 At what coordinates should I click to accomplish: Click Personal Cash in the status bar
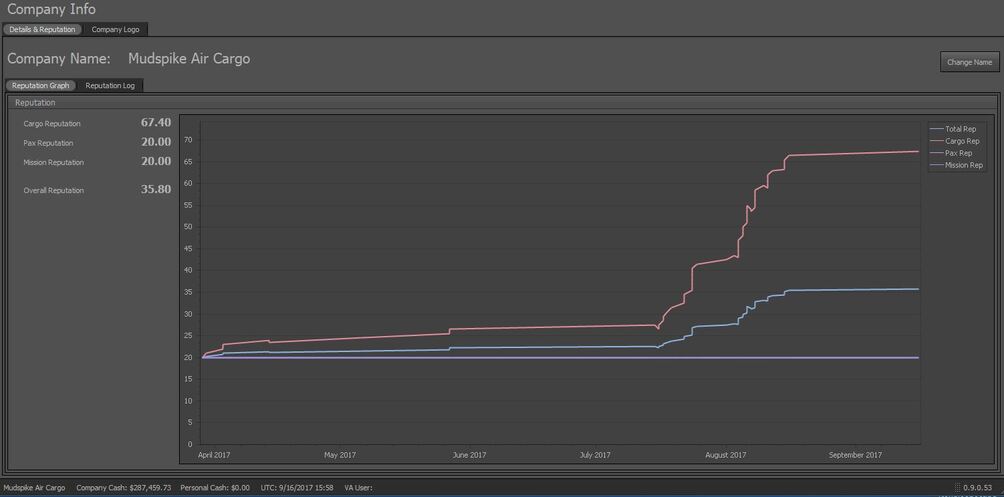point(215,488)
